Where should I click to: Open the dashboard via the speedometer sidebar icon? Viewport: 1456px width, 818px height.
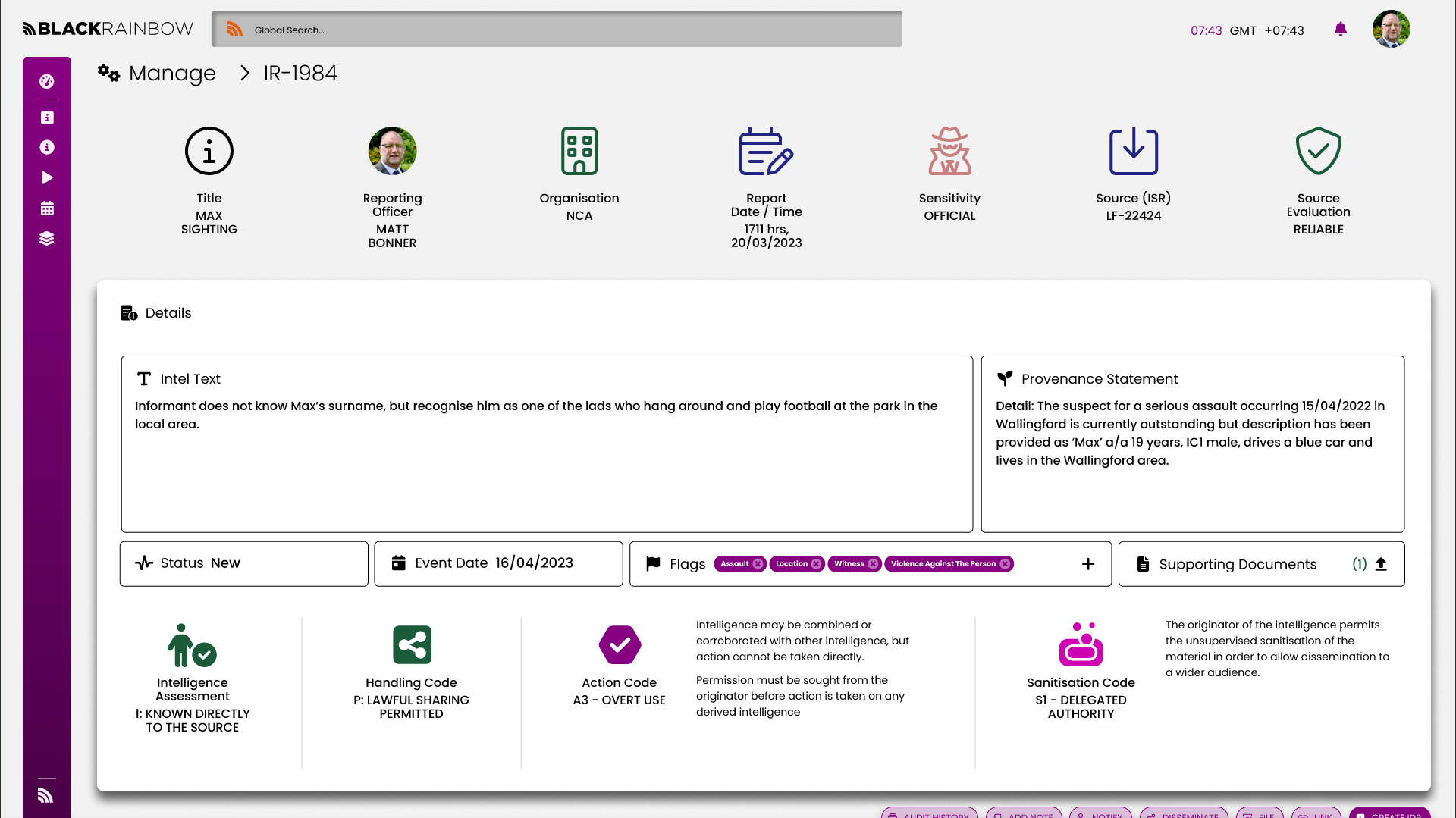(x=47, y=82)
